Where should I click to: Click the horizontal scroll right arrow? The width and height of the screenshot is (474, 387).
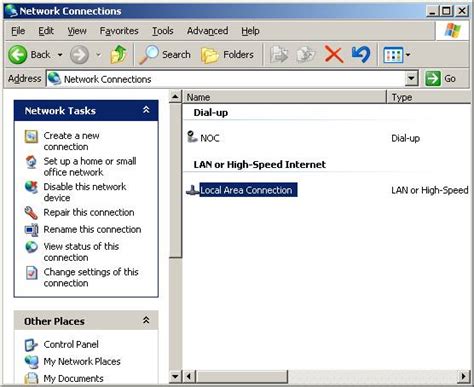coord(464,377)
